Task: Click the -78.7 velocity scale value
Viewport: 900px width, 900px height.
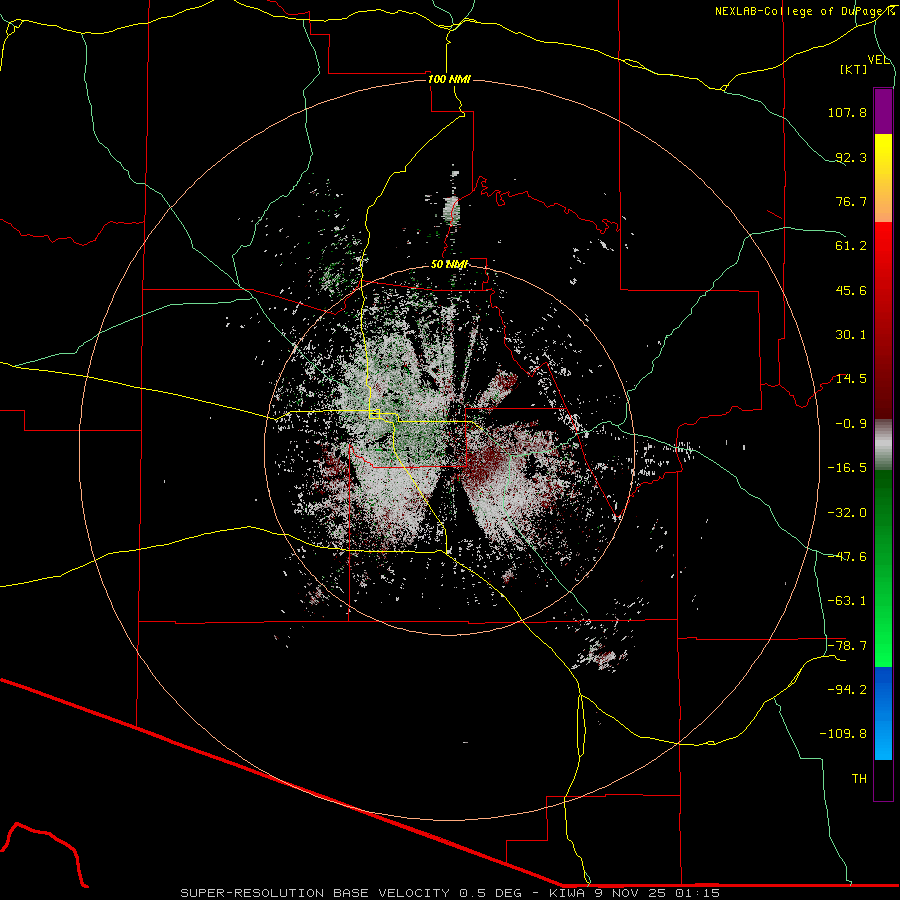Action: (x=847, y=646)
